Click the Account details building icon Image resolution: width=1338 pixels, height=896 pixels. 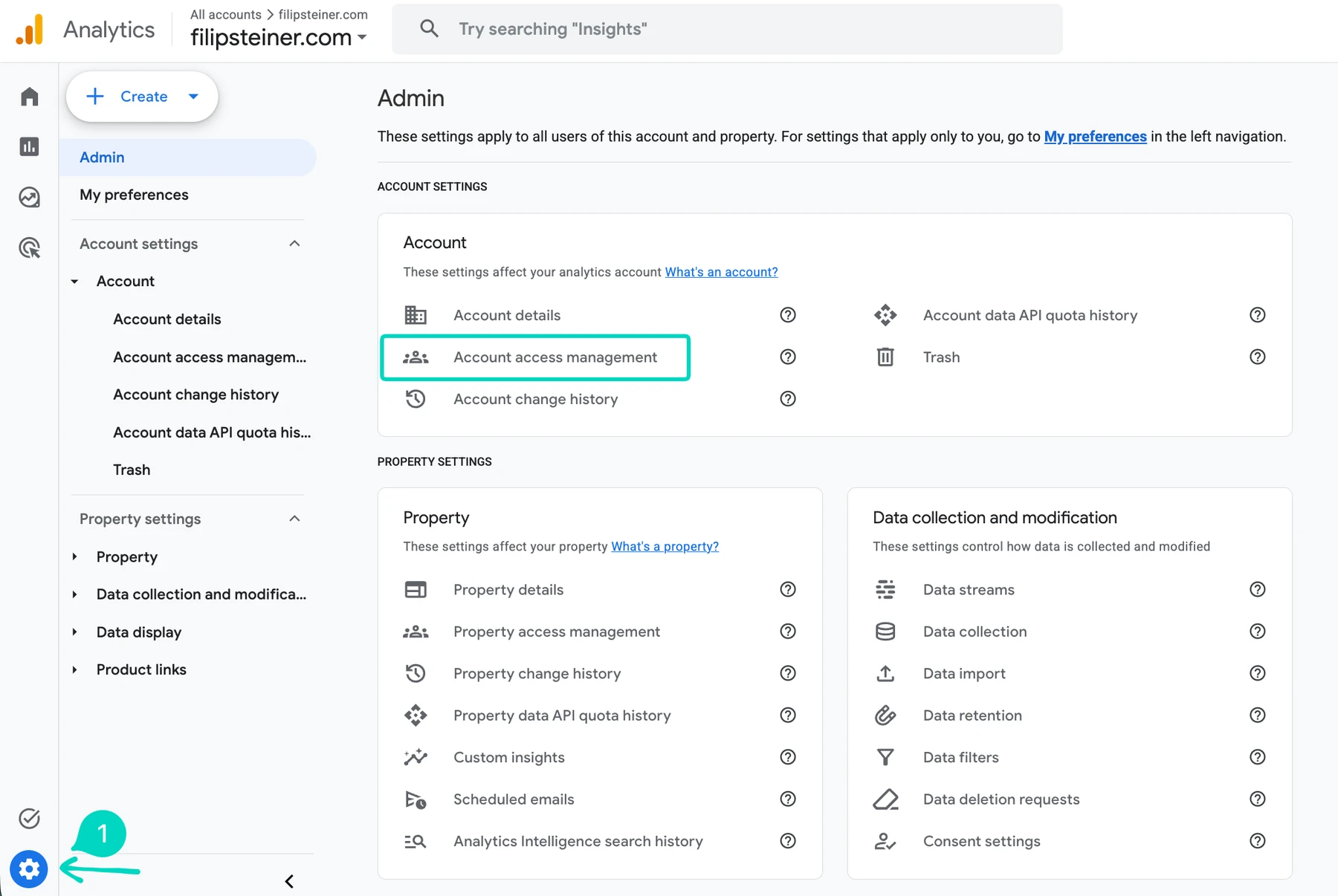[416, 315]
